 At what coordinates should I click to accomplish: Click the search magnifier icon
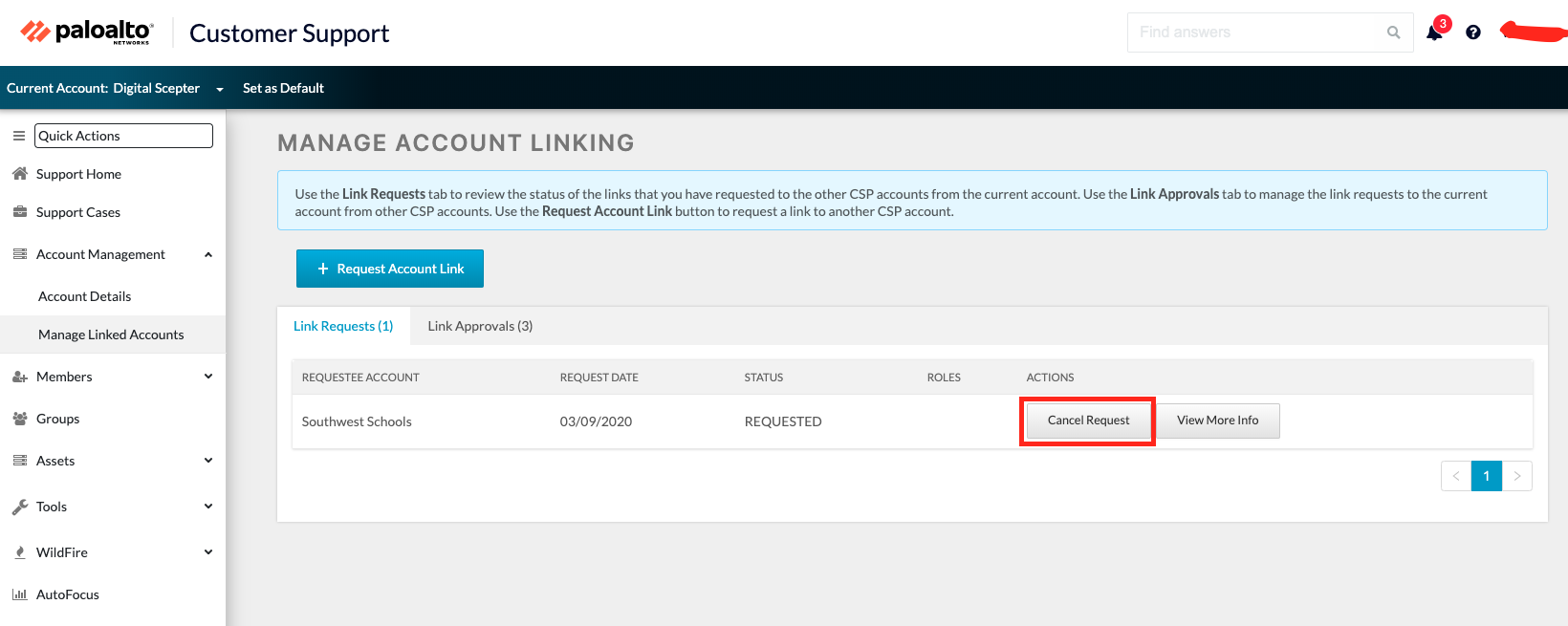[x=1393, y=32]
